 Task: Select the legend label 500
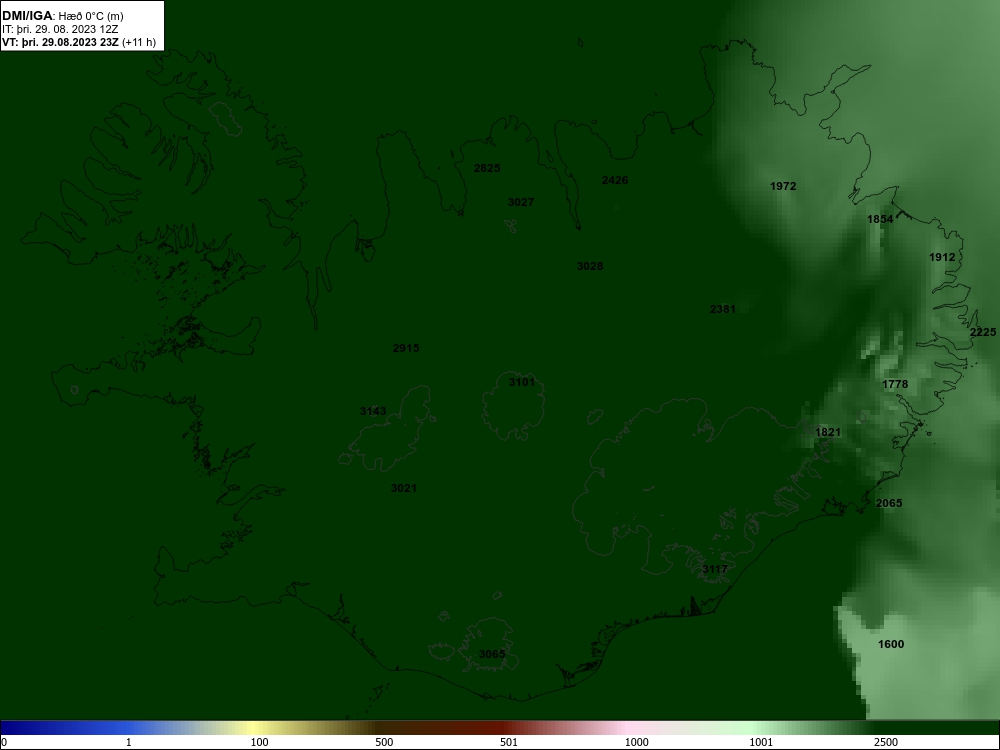point(384,742)
